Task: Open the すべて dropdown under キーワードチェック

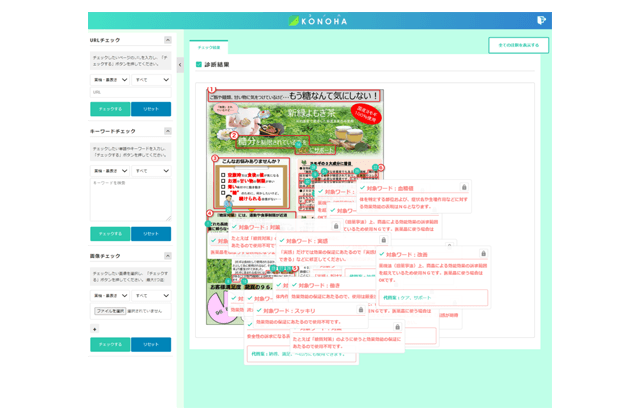Action: (x=151, y=171)
